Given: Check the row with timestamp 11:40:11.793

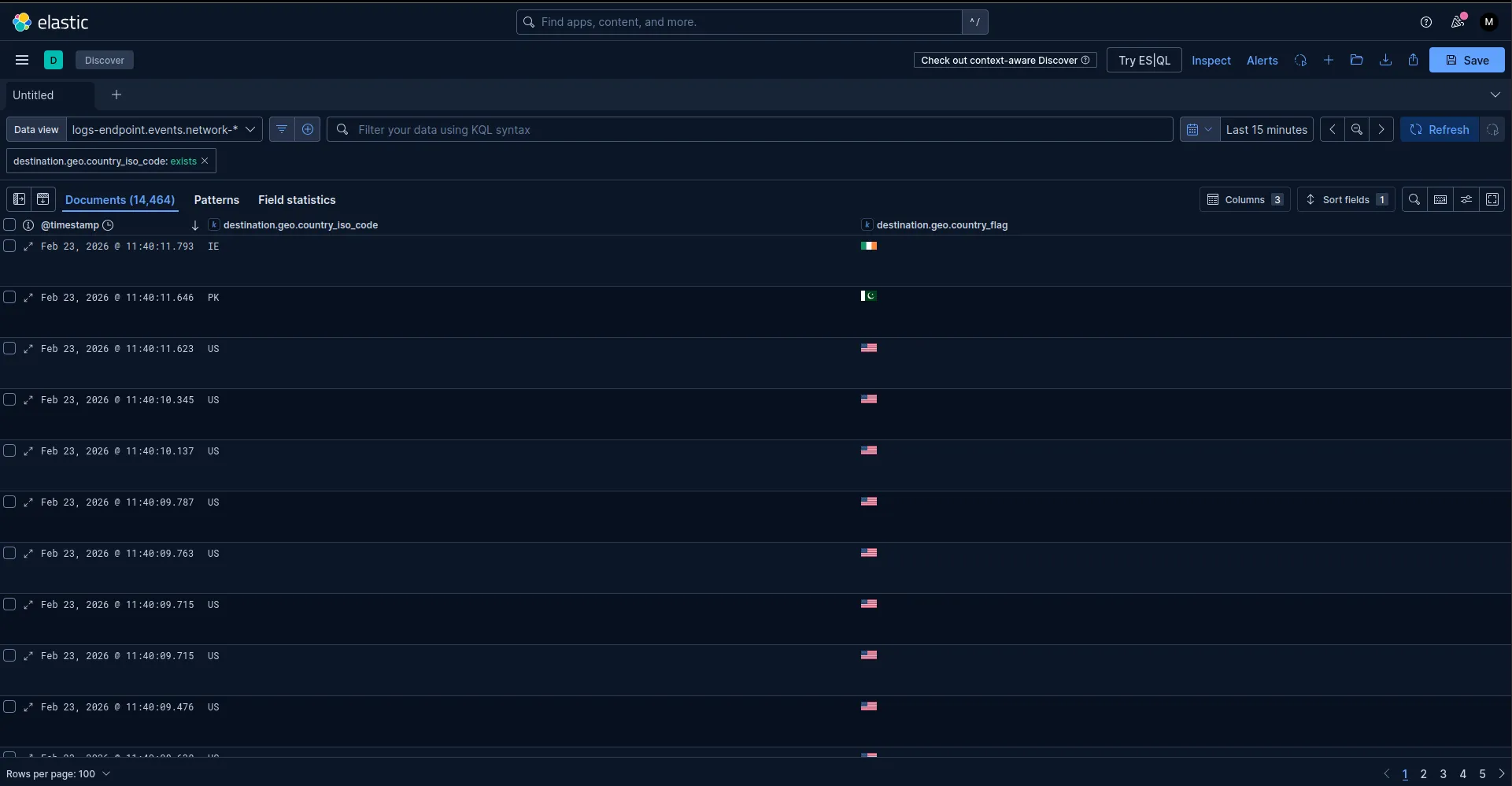Looking at the screenshot, I should [9, 246].
